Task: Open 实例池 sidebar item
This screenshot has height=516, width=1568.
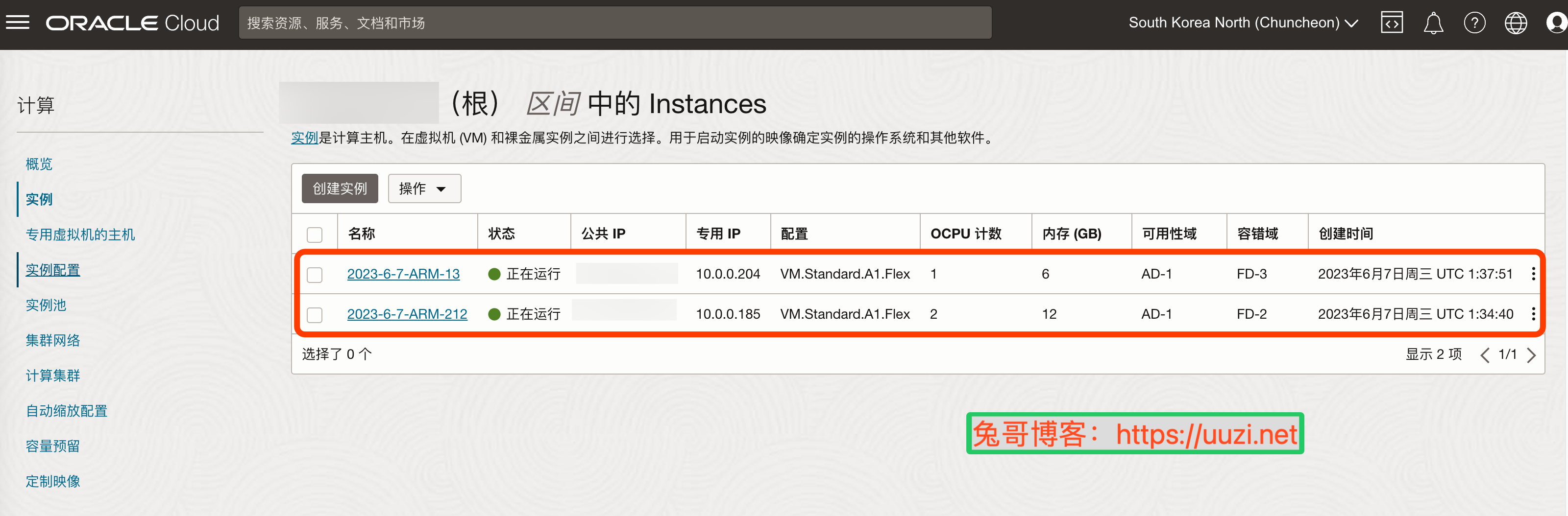Action: point(46,305)
